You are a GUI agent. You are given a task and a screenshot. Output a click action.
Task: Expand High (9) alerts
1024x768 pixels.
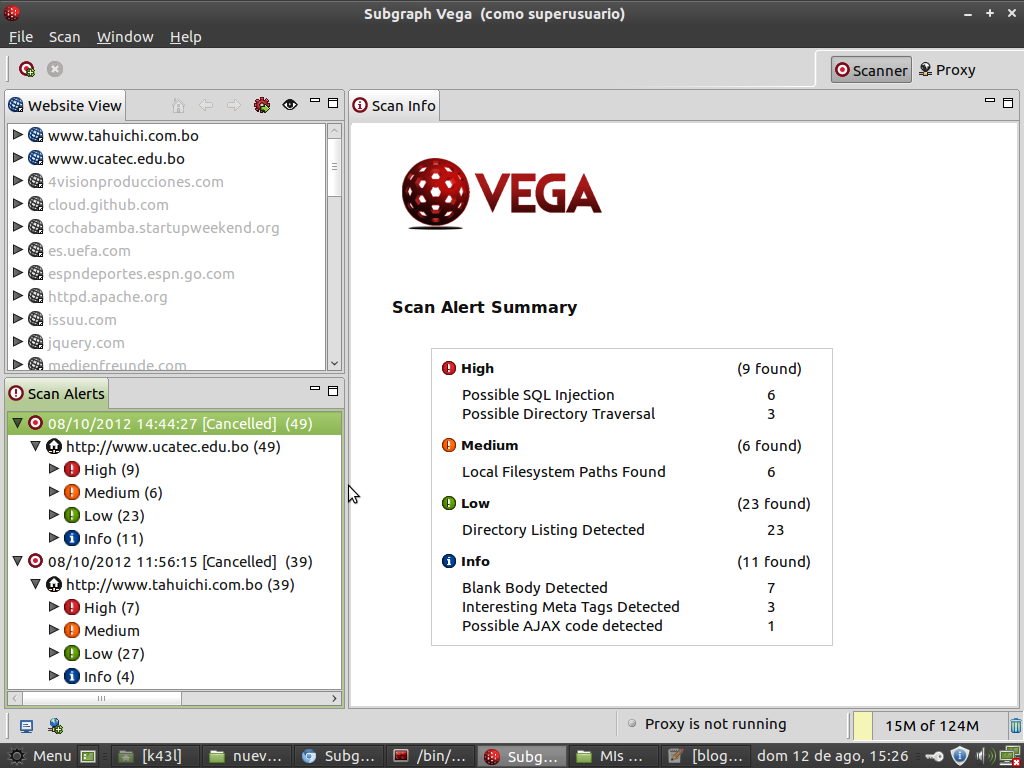pyautogui.click(x=54, y=469)
